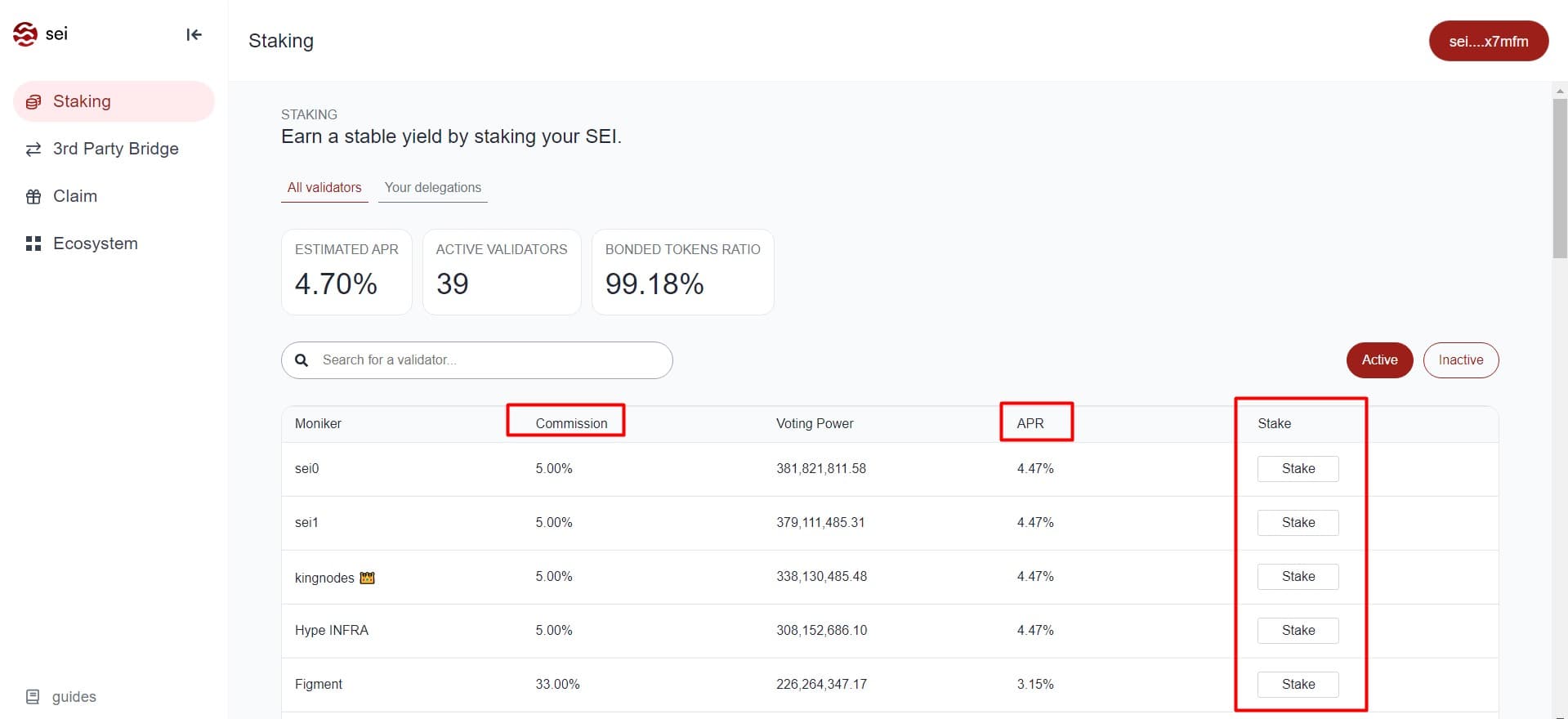The image size is (1568, 719).
Task: Show Active validators filter
Action: [1379, 360]
